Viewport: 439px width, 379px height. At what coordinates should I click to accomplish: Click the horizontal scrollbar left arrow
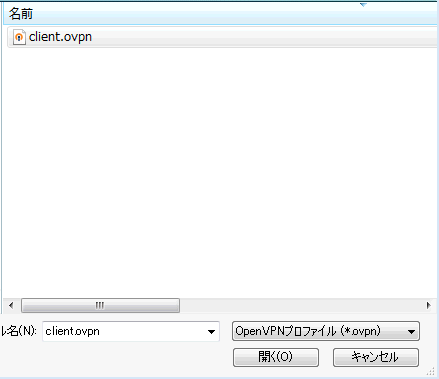(11, 305)
